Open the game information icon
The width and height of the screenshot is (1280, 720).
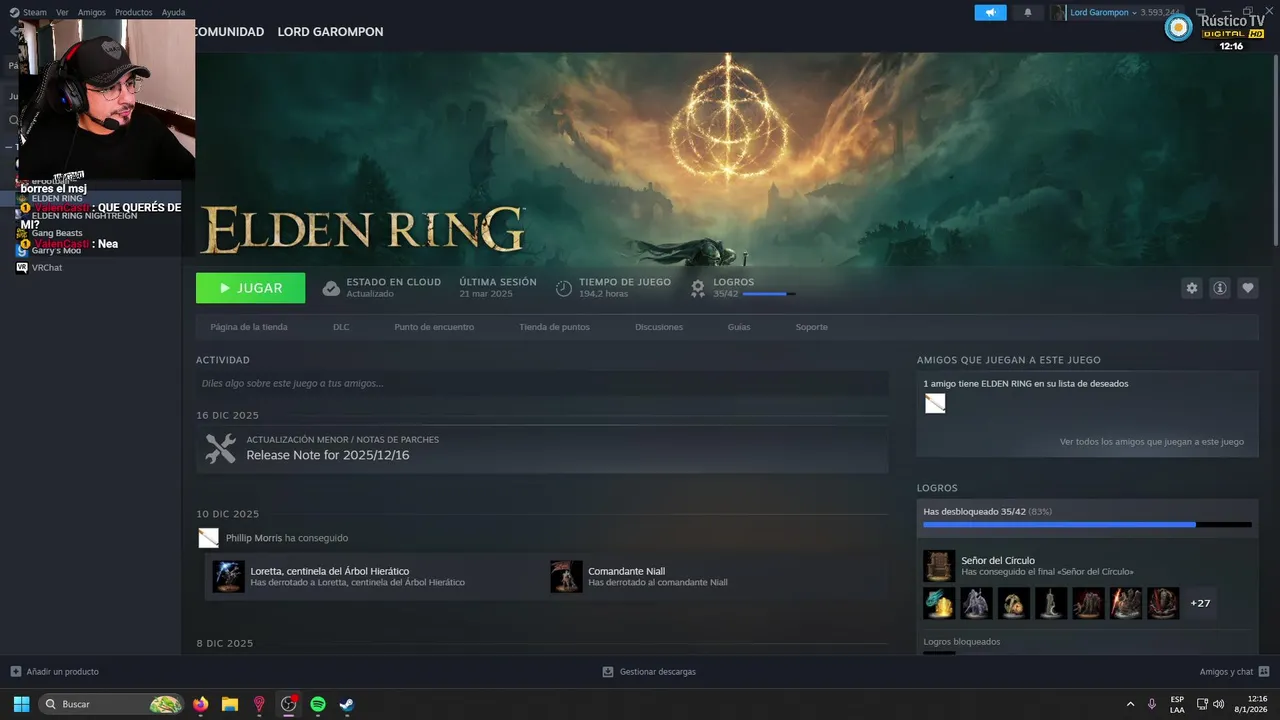click(x=1220, y=288)
